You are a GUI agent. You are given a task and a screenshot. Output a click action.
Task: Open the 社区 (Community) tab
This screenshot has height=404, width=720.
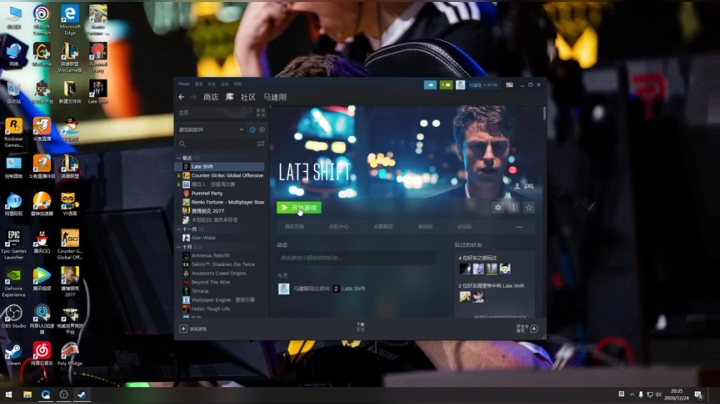(x=248, y=97)
